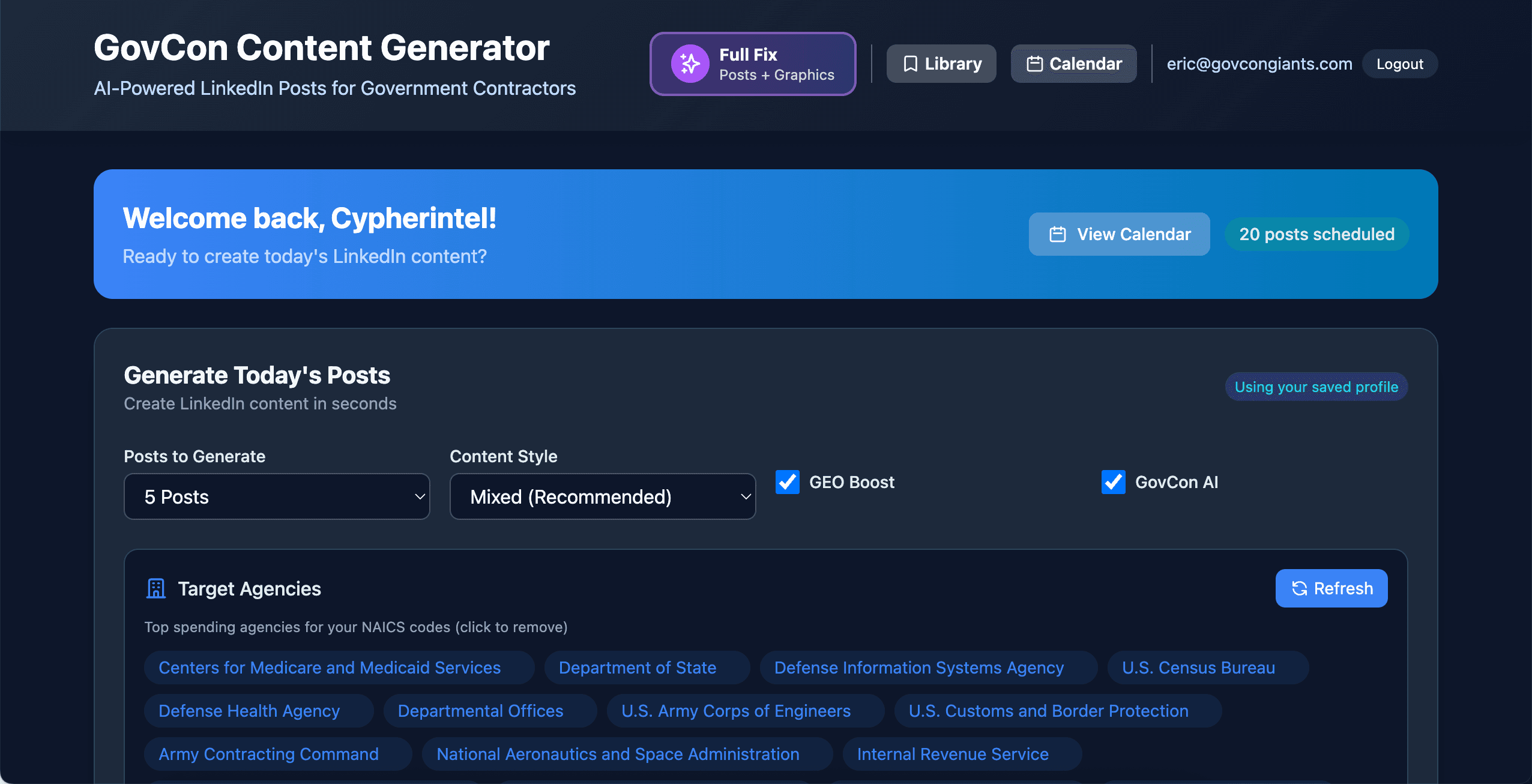Screen dimensions: 1532x784
Task: Uncheck the GovCon AI option
Action: [x=1114, y=482]
